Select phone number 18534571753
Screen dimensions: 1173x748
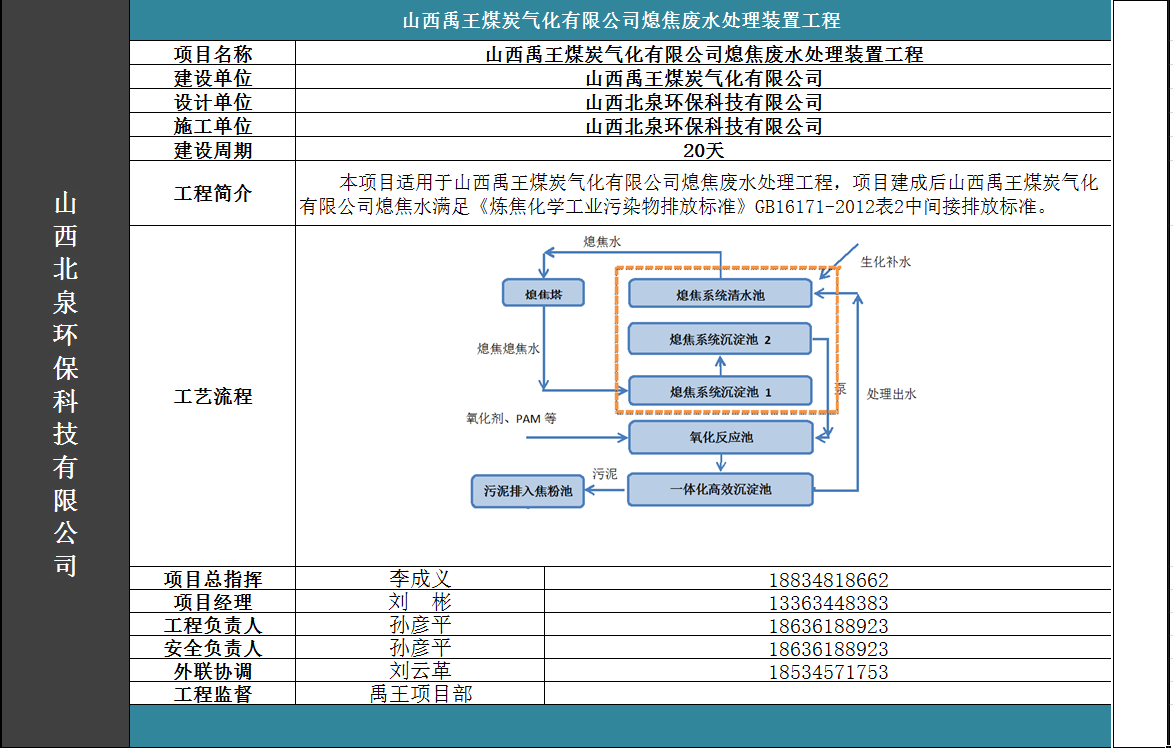(828, 672)
